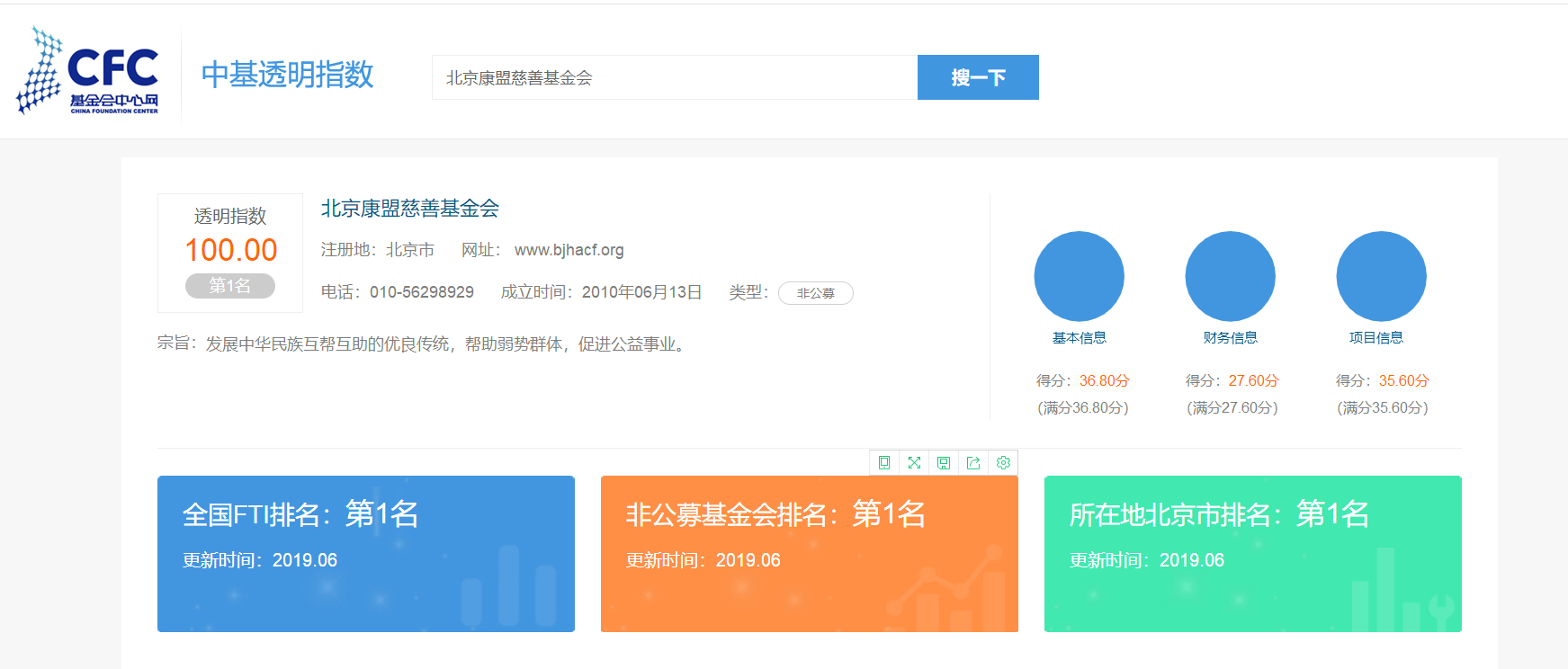The height and width of the screenshot is (669, 1568).
Task: Click the fullscreen expand arrows icon
Action: (914, 462)
